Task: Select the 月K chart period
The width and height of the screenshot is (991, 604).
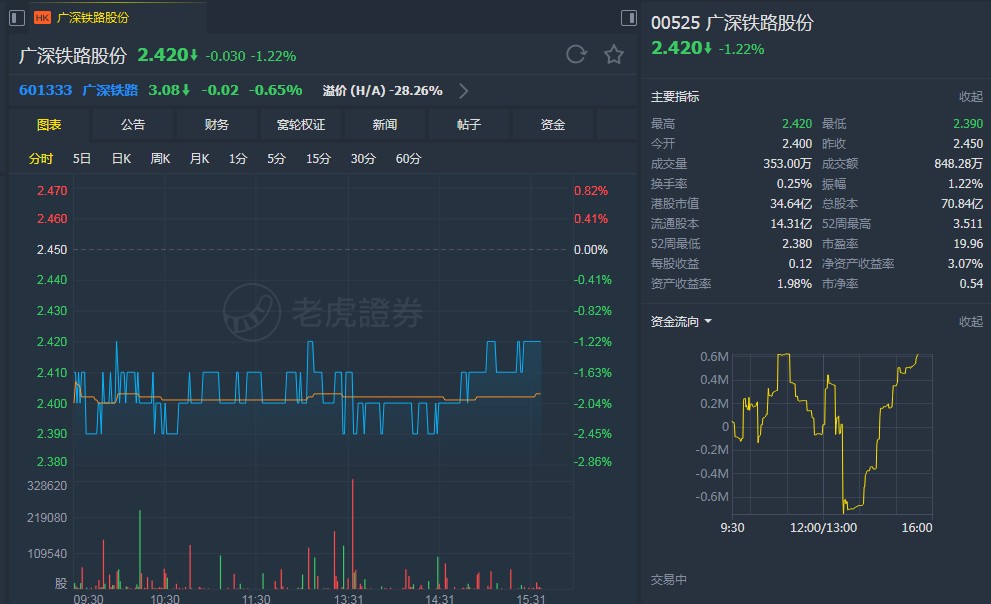Action: pyautogui.click(x=200, y=159)
